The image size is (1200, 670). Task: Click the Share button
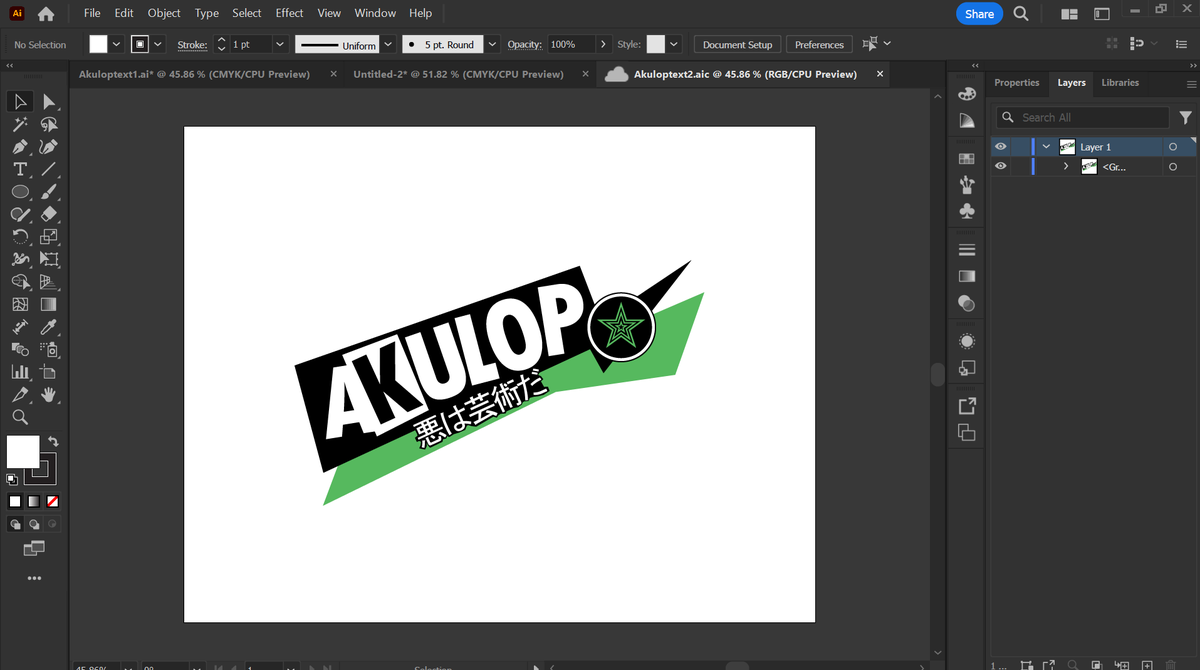(979, 14)
